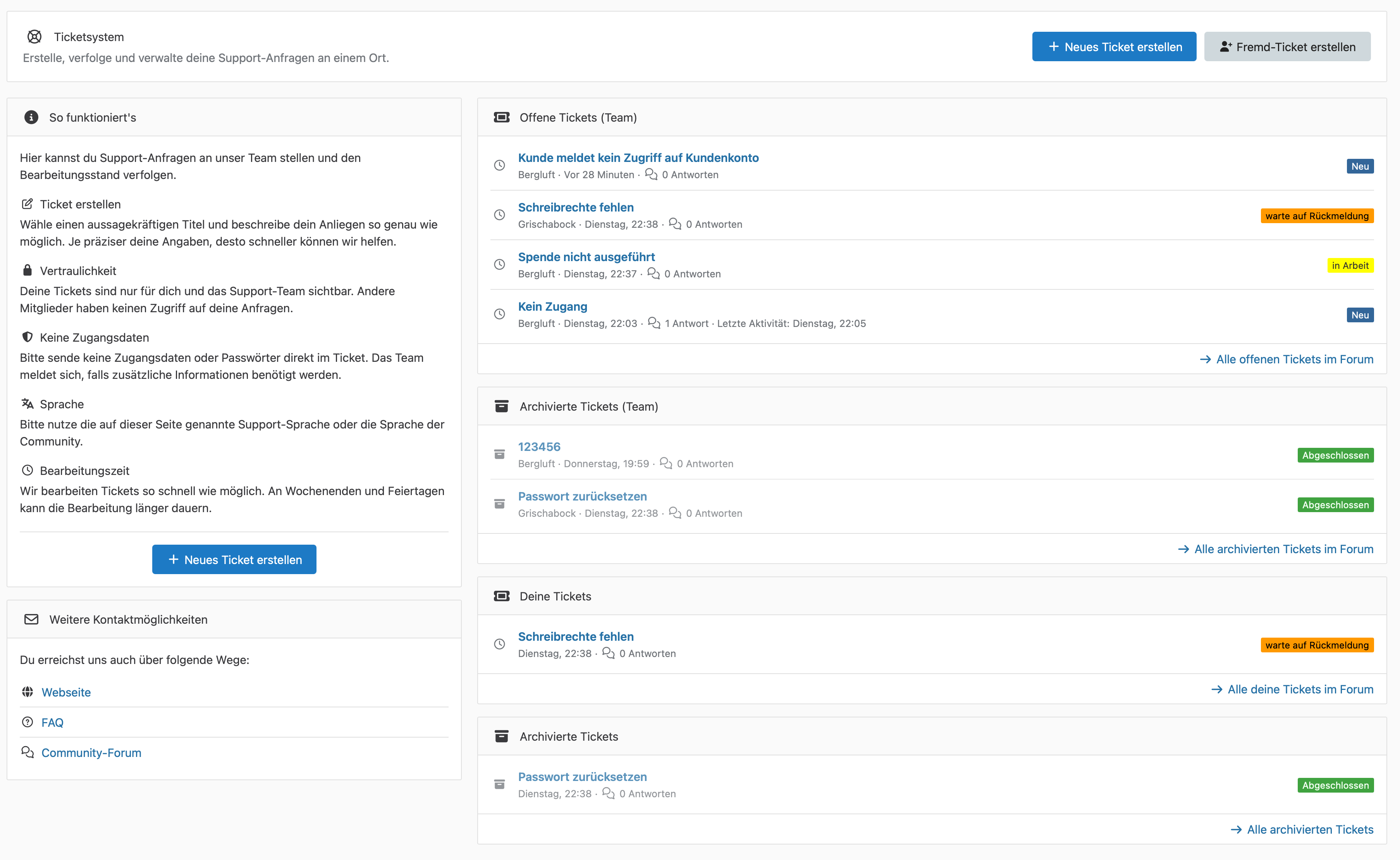Click the replies bubble icon on Kunde meldet kein Zugriff row
Screen dimensions: 1400x860
pos(651,174)
